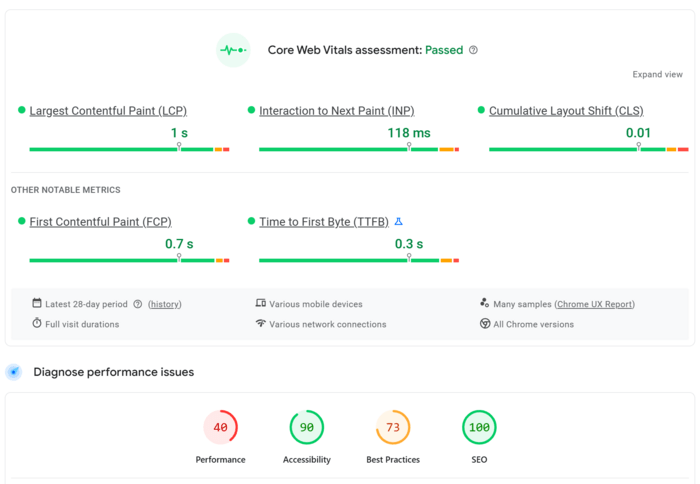Click the Chrome icon beside All Chrome versions
The height and width of the screenshot is (484, 700).
(485, 324)
